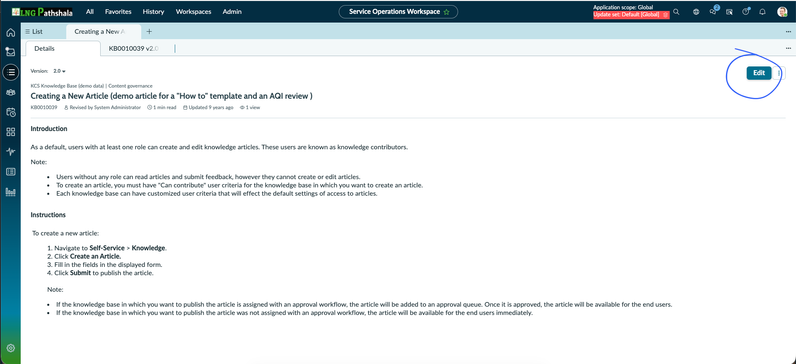Open the globe scope picker icon
This screenshot has width=796, height=364.
[696, 12]
